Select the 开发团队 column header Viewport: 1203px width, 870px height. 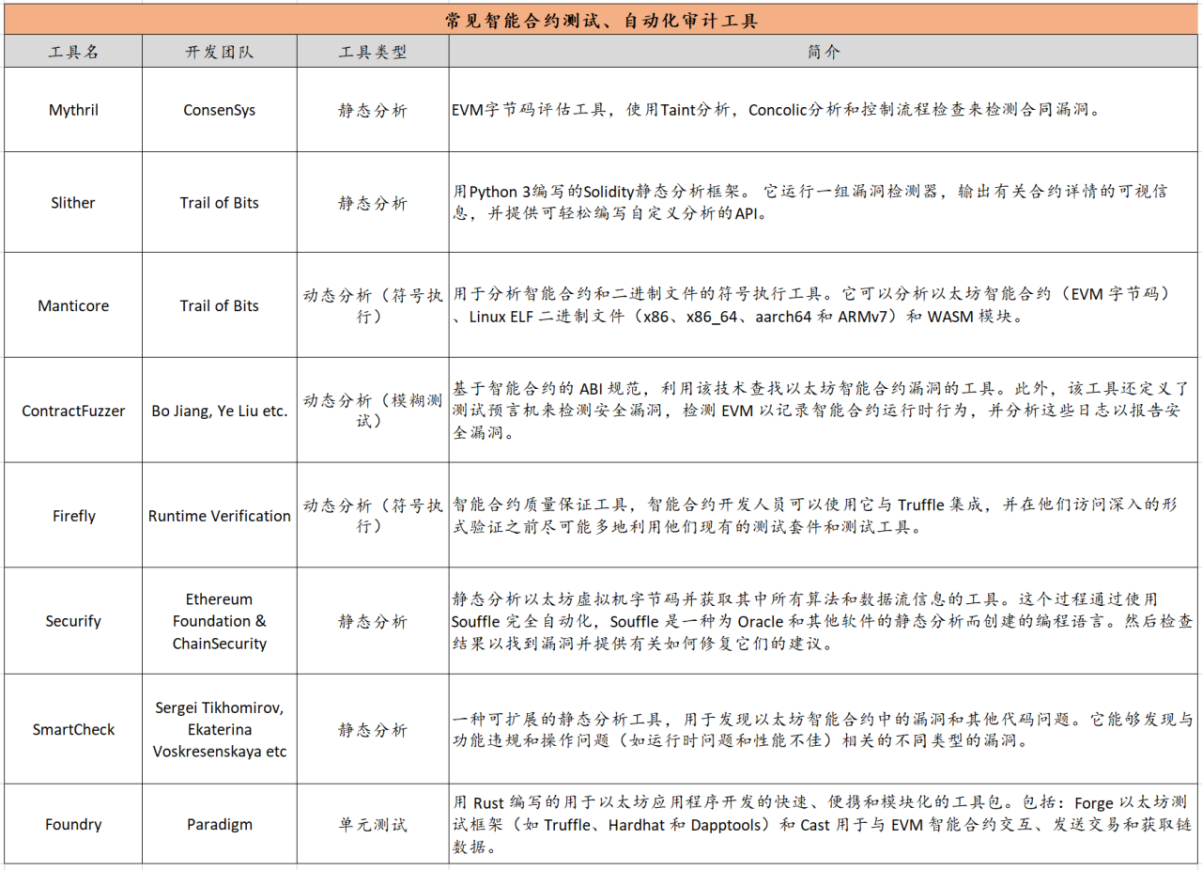(216, 50)
